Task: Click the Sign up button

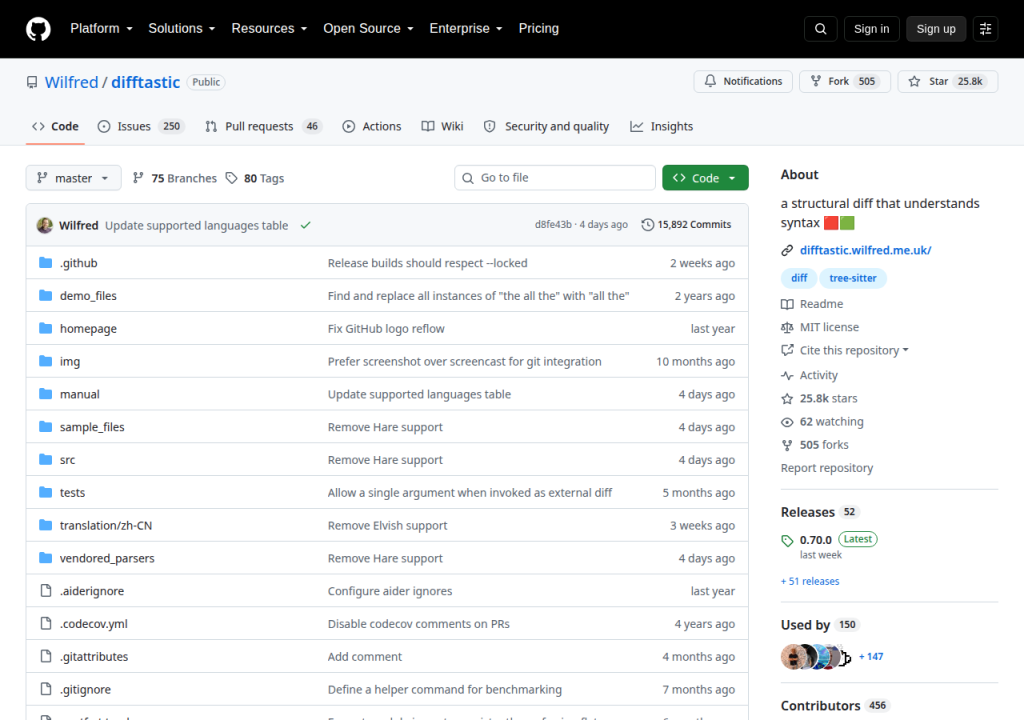Action: coord(936,29)
